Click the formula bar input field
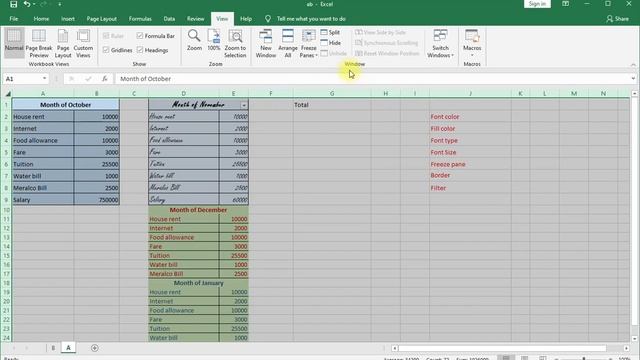 (x=372, y=79)
